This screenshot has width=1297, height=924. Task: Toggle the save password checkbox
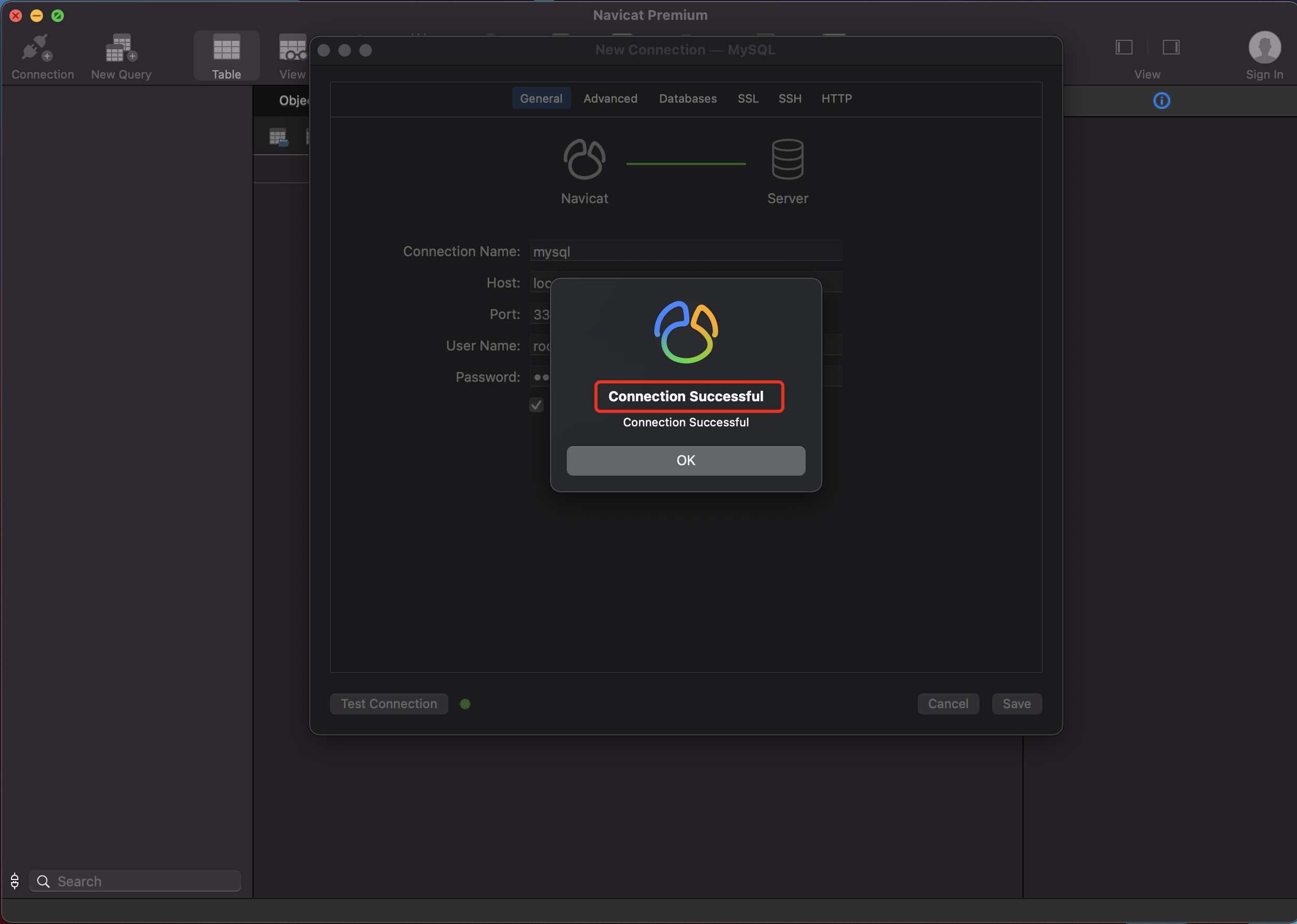536,405
